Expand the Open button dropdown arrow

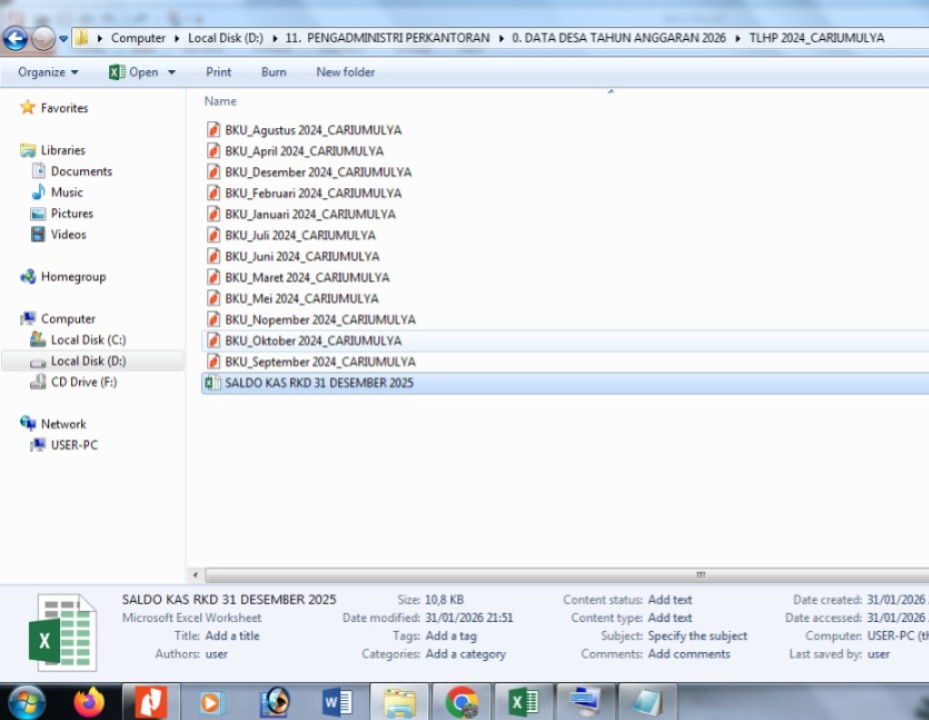tap(172, 72)
